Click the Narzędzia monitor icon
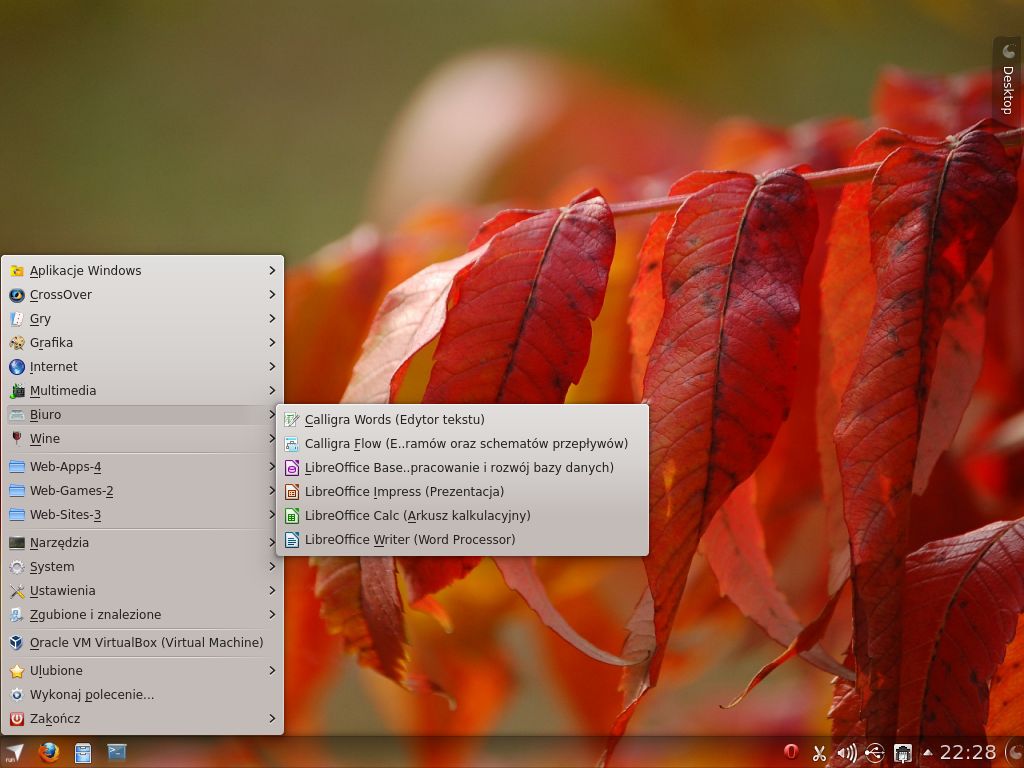This screenshot has width=1024, height=768. [17, 543]
